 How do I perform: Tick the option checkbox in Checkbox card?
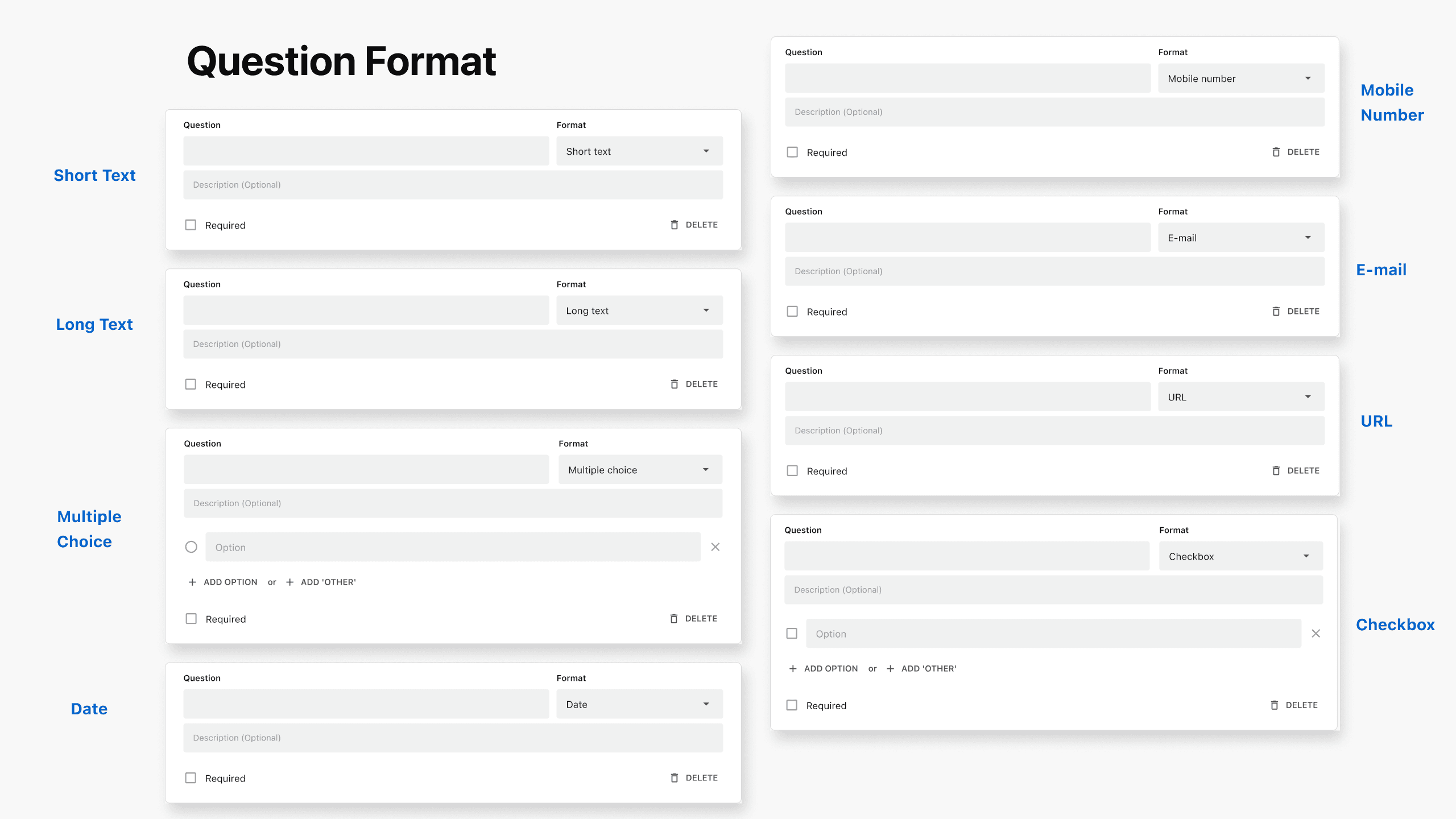[791, 633]
